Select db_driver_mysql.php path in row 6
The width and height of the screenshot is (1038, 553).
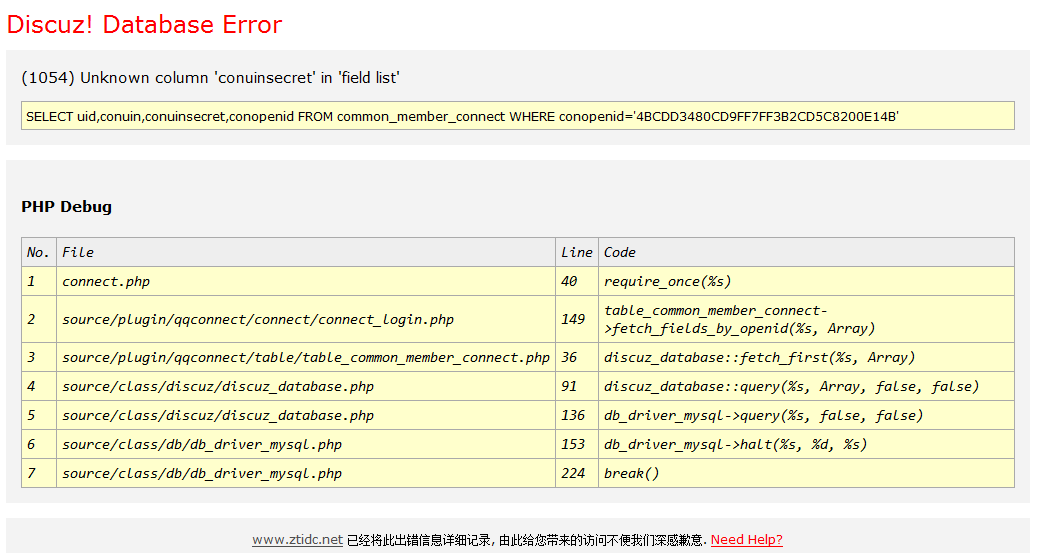202,445
